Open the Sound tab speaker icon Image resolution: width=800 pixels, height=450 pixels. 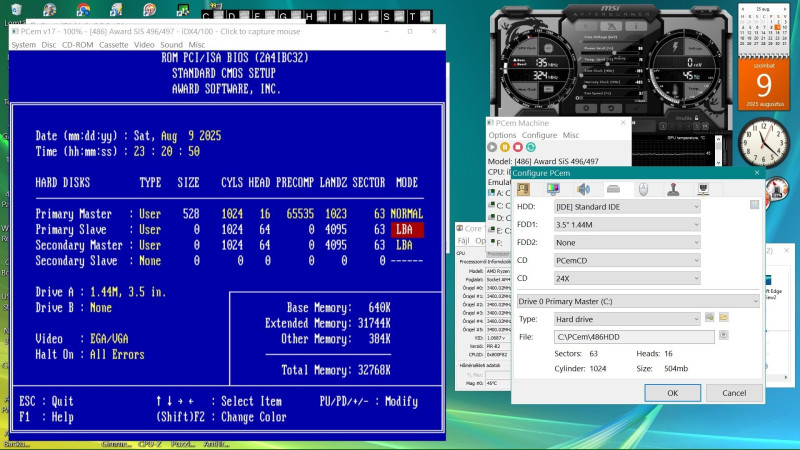pyautogui.click(x=583, y=189)
